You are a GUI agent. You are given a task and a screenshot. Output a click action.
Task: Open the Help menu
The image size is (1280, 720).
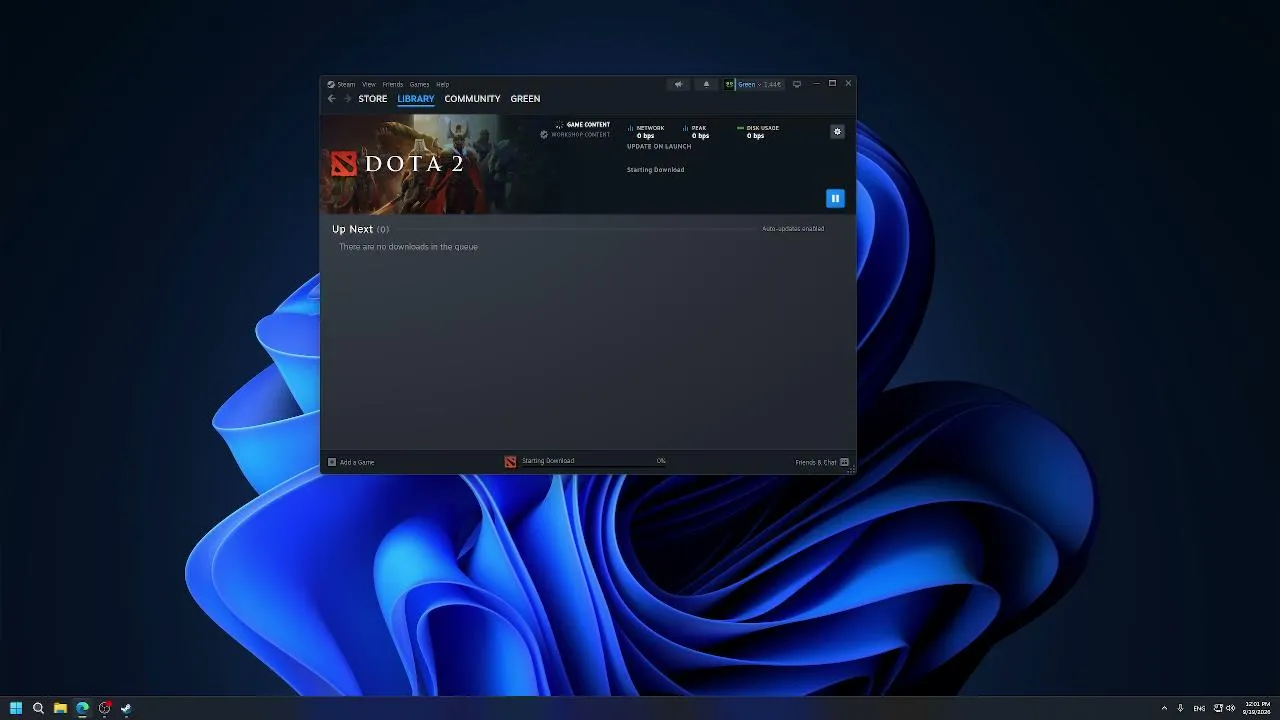(x=443, y=84)
